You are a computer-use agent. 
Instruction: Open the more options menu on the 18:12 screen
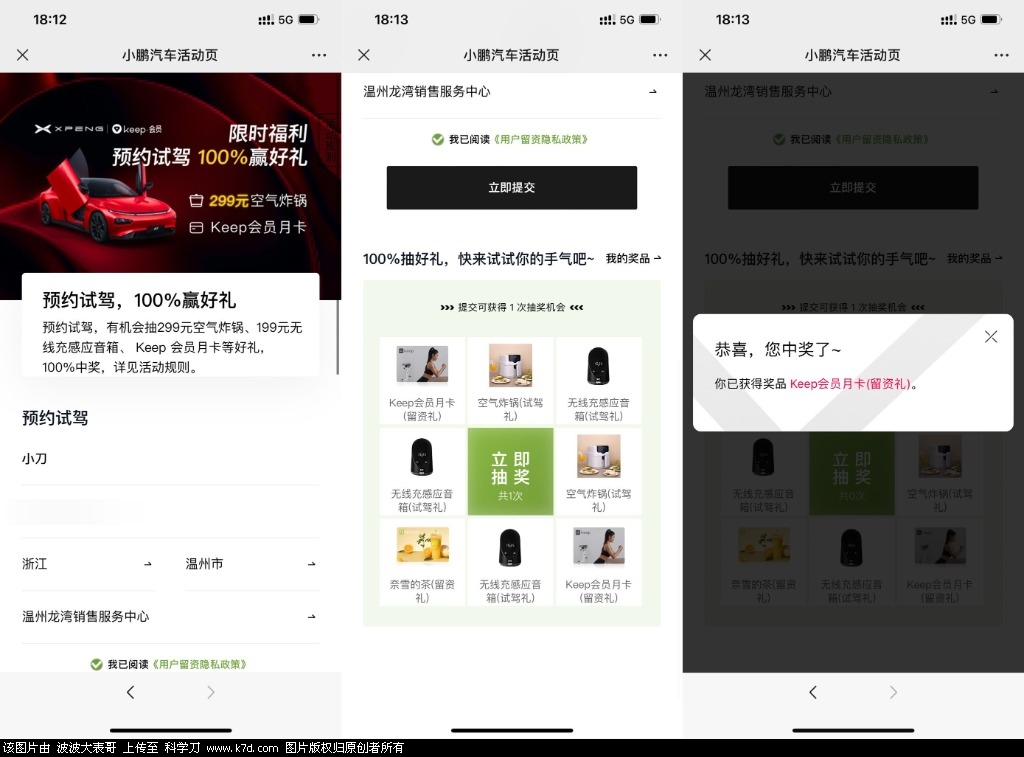(x=318, y=55)
